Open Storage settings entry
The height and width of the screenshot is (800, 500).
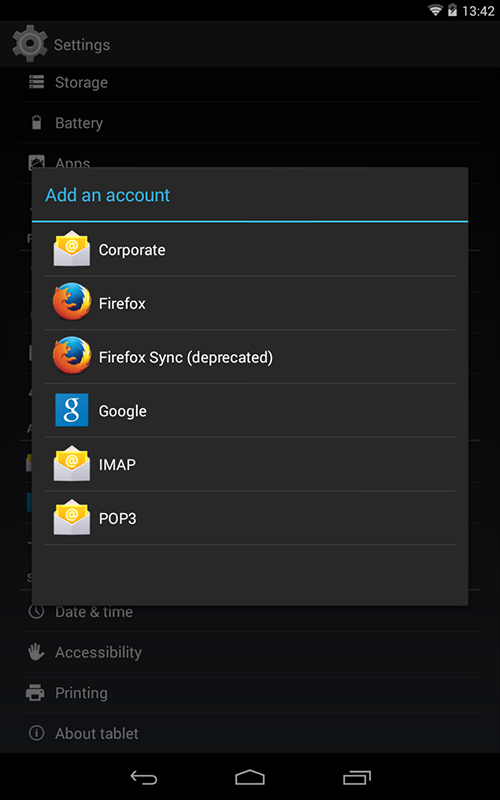[x=250, y=82]
